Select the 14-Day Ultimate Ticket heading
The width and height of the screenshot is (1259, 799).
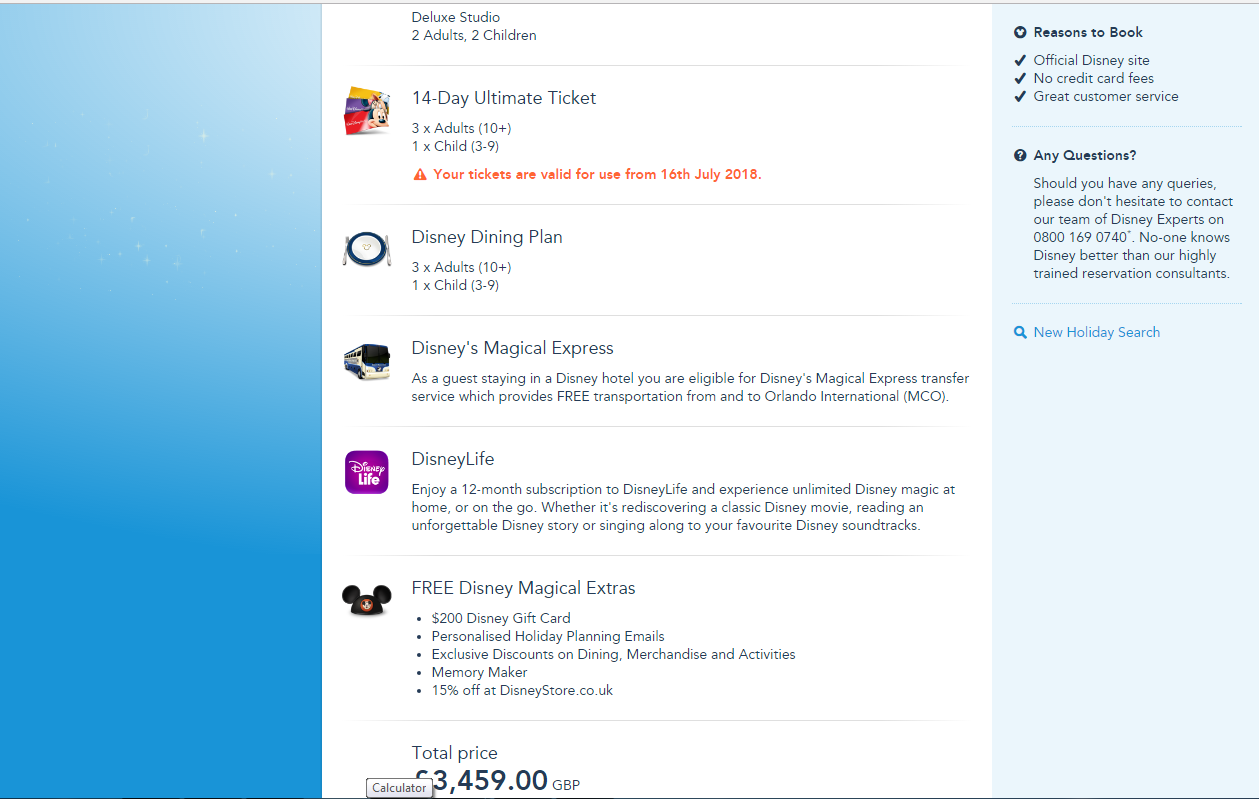click(x=504, y=98)
